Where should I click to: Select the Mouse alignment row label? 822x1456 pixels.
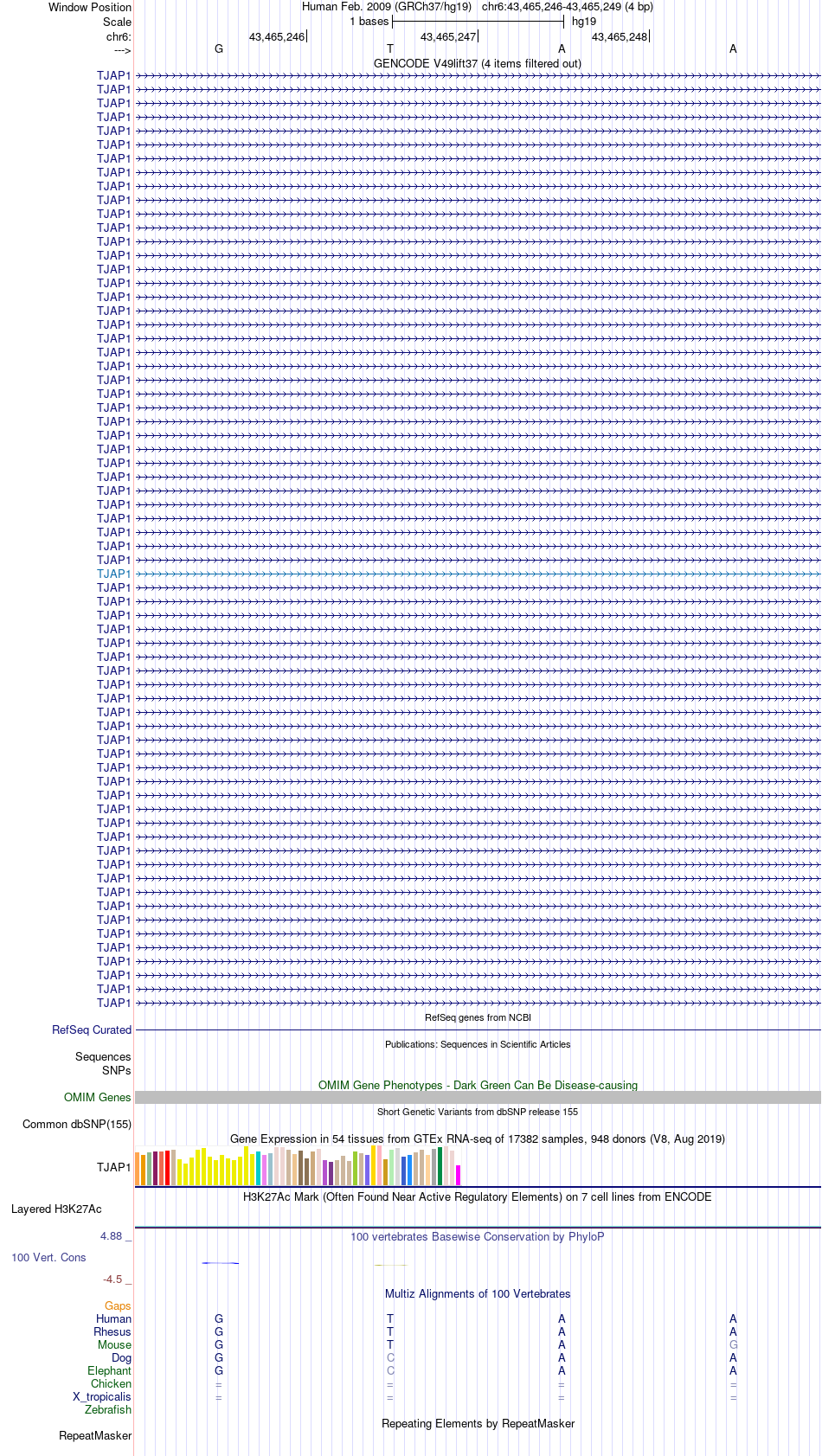click(x=115, y=1344)
